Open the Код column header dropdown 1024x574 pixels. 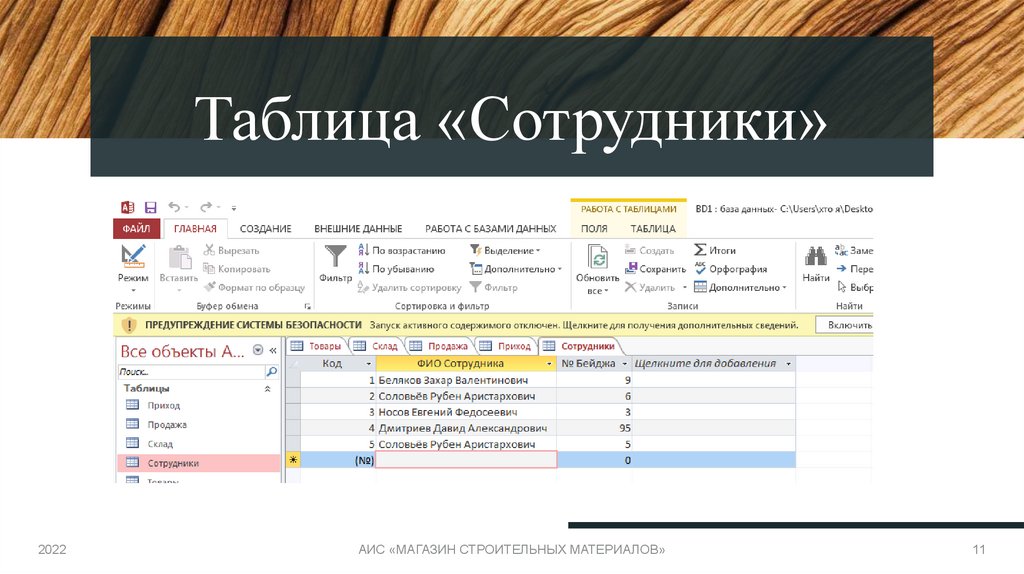pyautogui.click(x=368, y=364)
